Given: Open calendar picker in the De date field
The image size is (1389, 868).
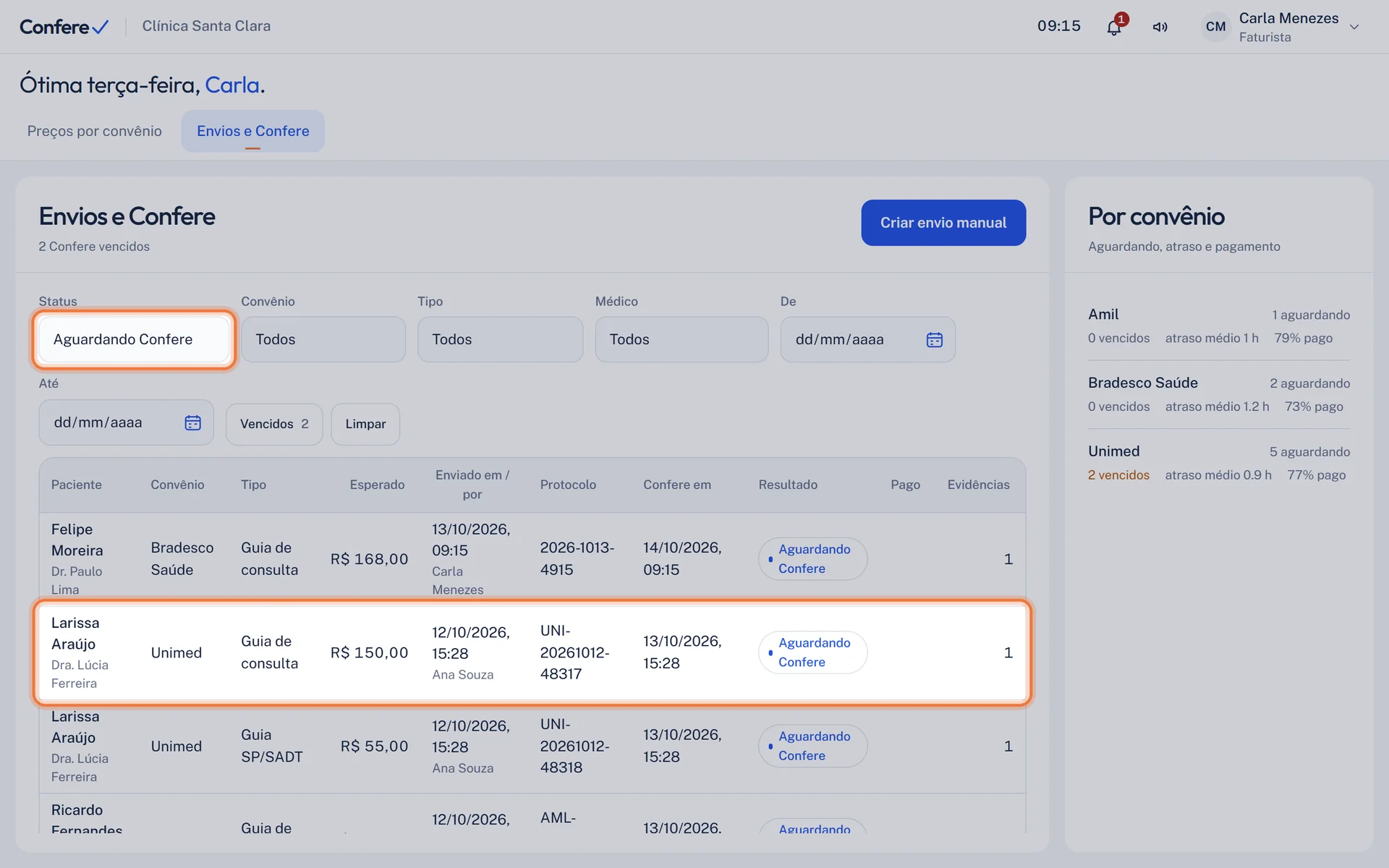Looking at the screenshot, I should [x=934, y=339].
